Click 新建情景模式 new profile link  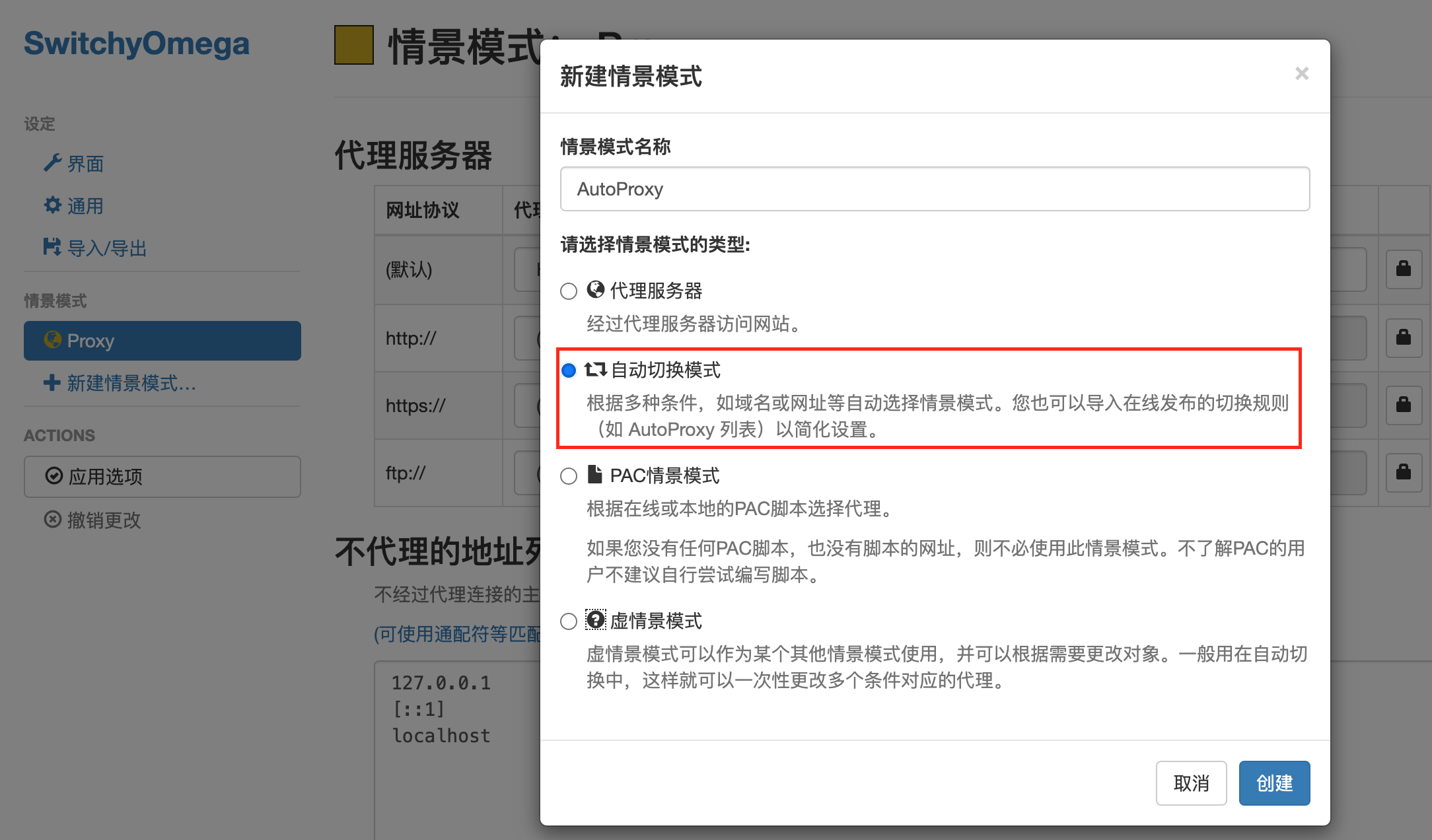131,383
